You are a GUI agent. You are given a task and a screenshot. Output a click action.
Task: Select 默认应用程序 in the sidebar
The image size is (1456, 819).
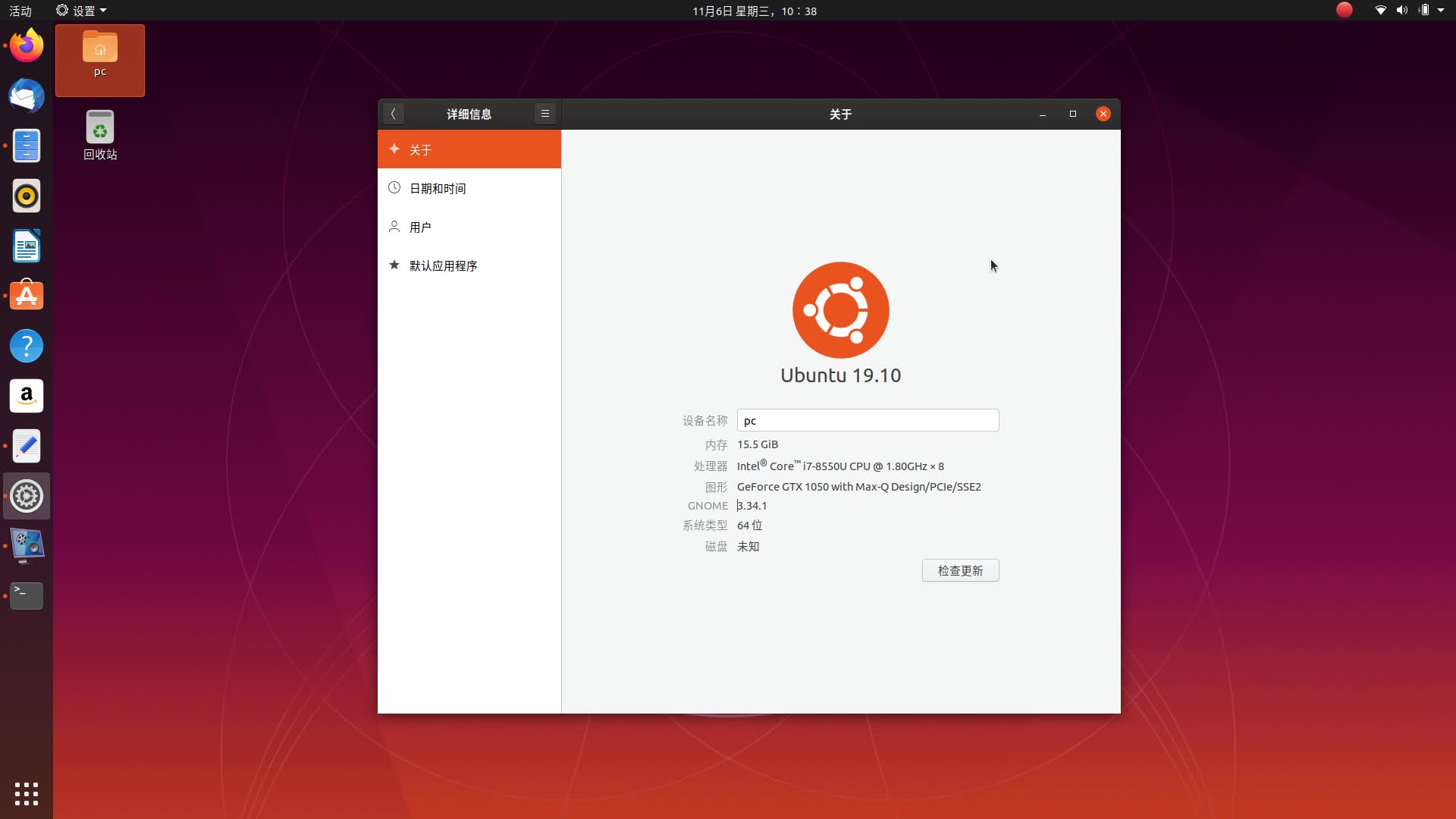[x=469, y=265]
